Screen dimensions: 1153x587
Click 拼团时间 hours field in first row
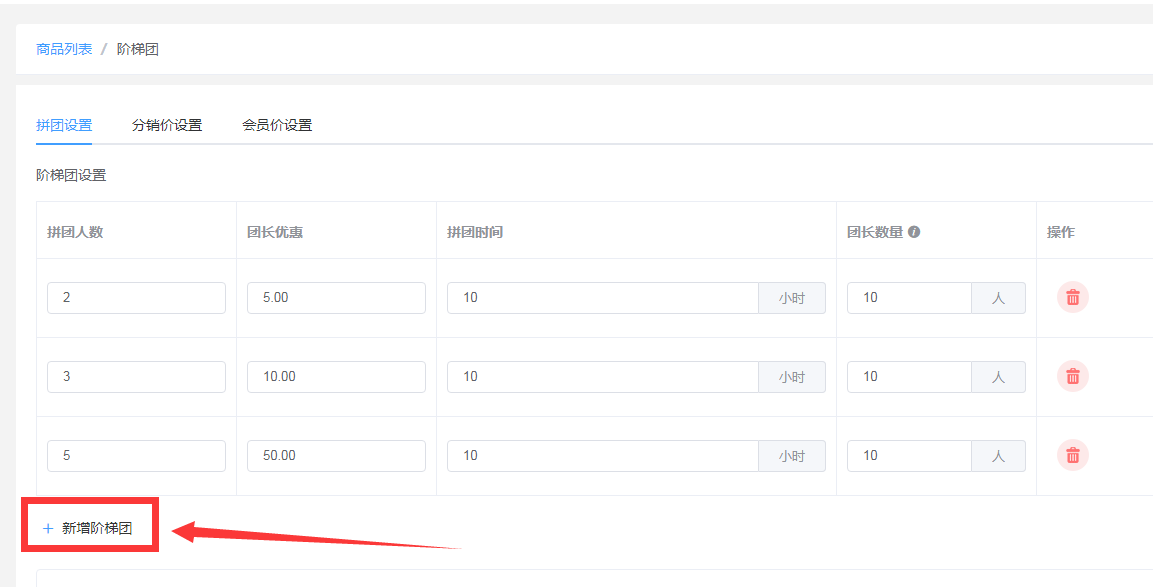[603, 298]
